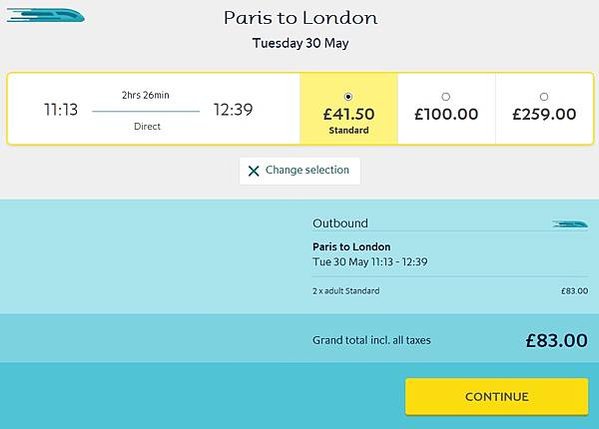This screenshot has width=599, height=429.
Task: Click the X icon beside Change selection
Action: coord(254,171)
